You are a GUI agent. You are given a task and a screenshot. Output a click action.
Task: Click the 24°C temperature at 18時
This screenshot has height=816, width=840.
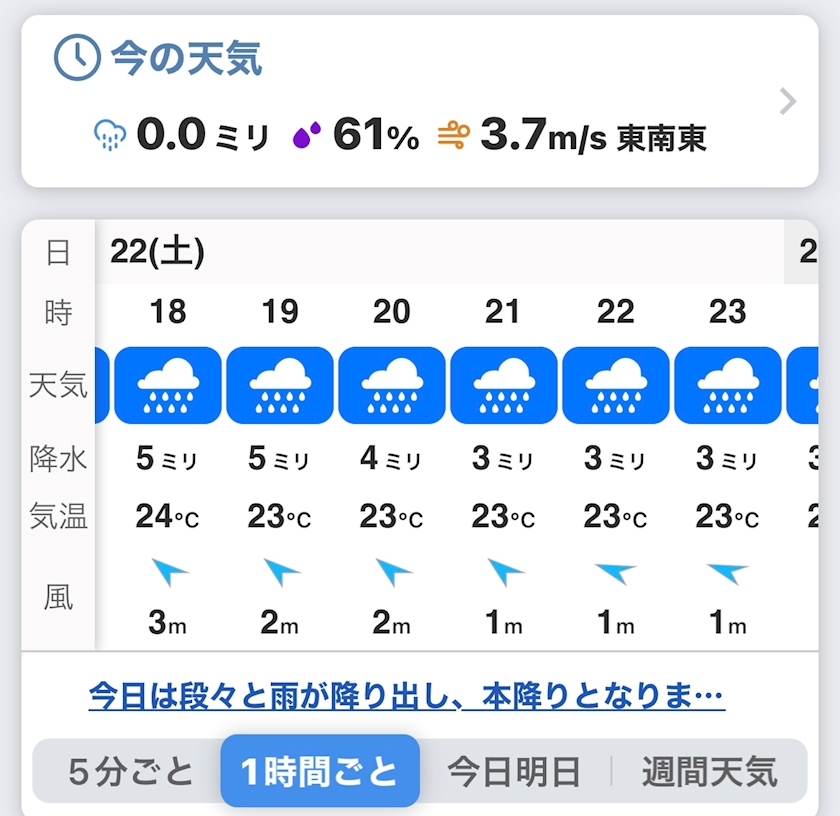pos(167,517)
